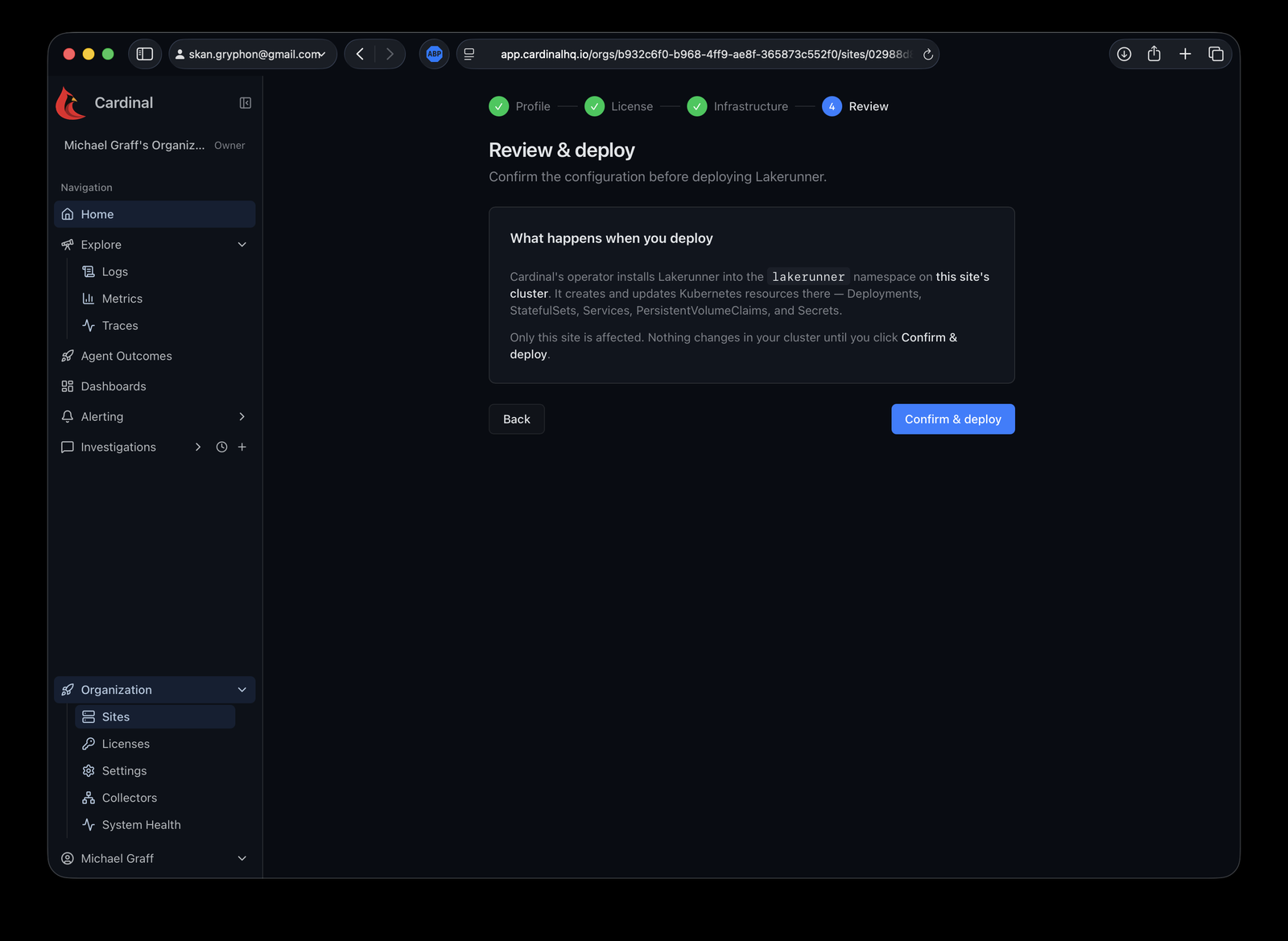The image size is (1288, 941).
Task: Go to Agent Outcomes
Action: [155, 356]
